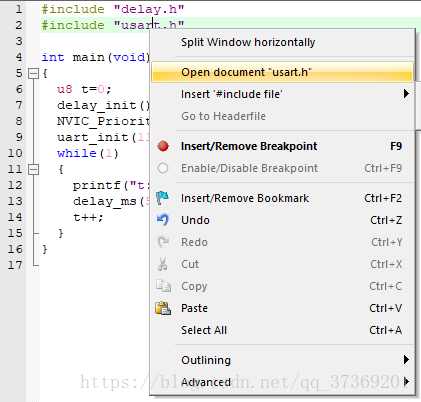Click the grayed Redo arrow icon
This screenshot has height=402, width=421.
[163, 242]
